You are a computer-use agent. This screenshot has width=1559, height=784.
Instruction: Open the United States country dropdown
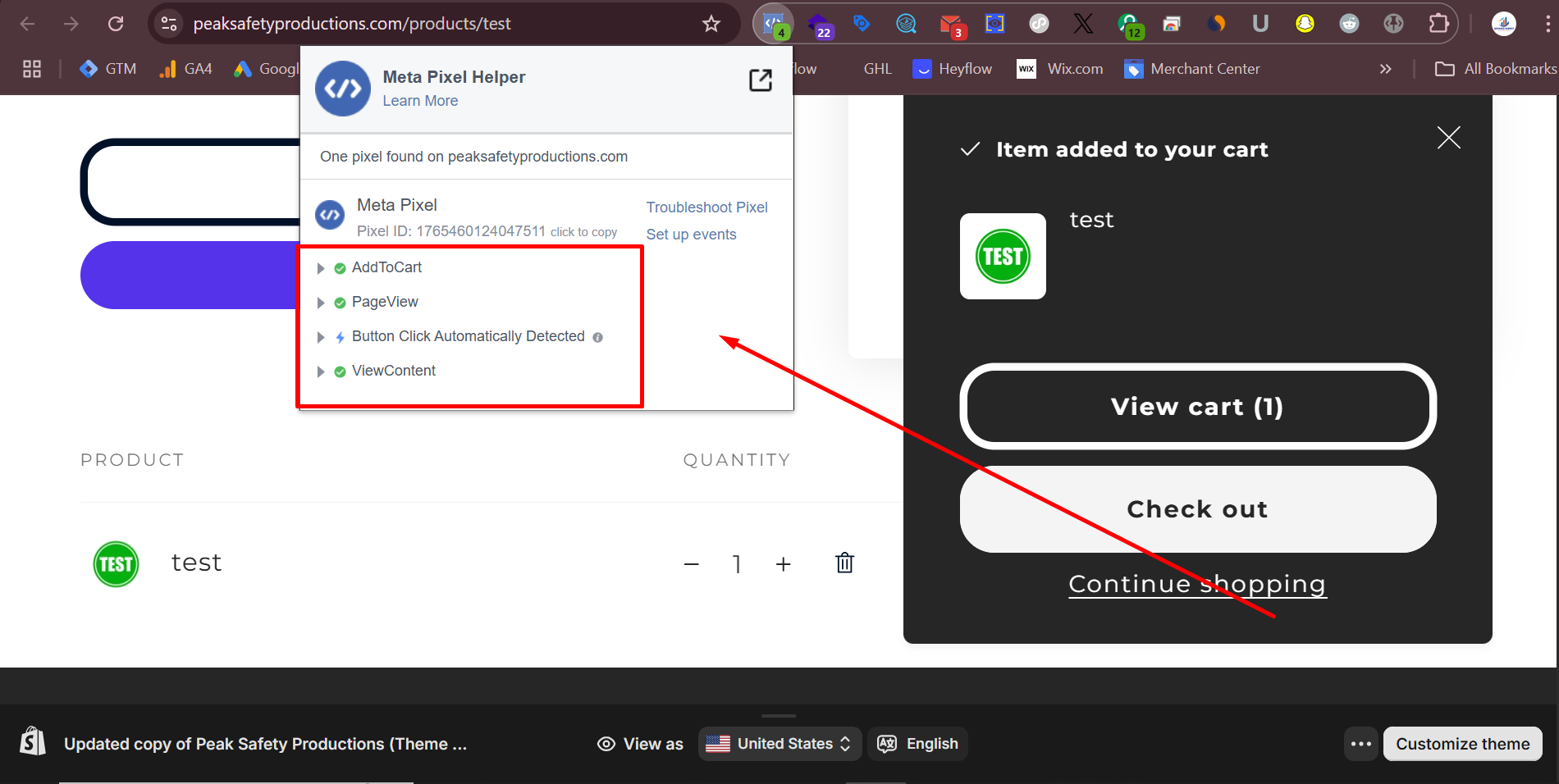tap(779, 744)
